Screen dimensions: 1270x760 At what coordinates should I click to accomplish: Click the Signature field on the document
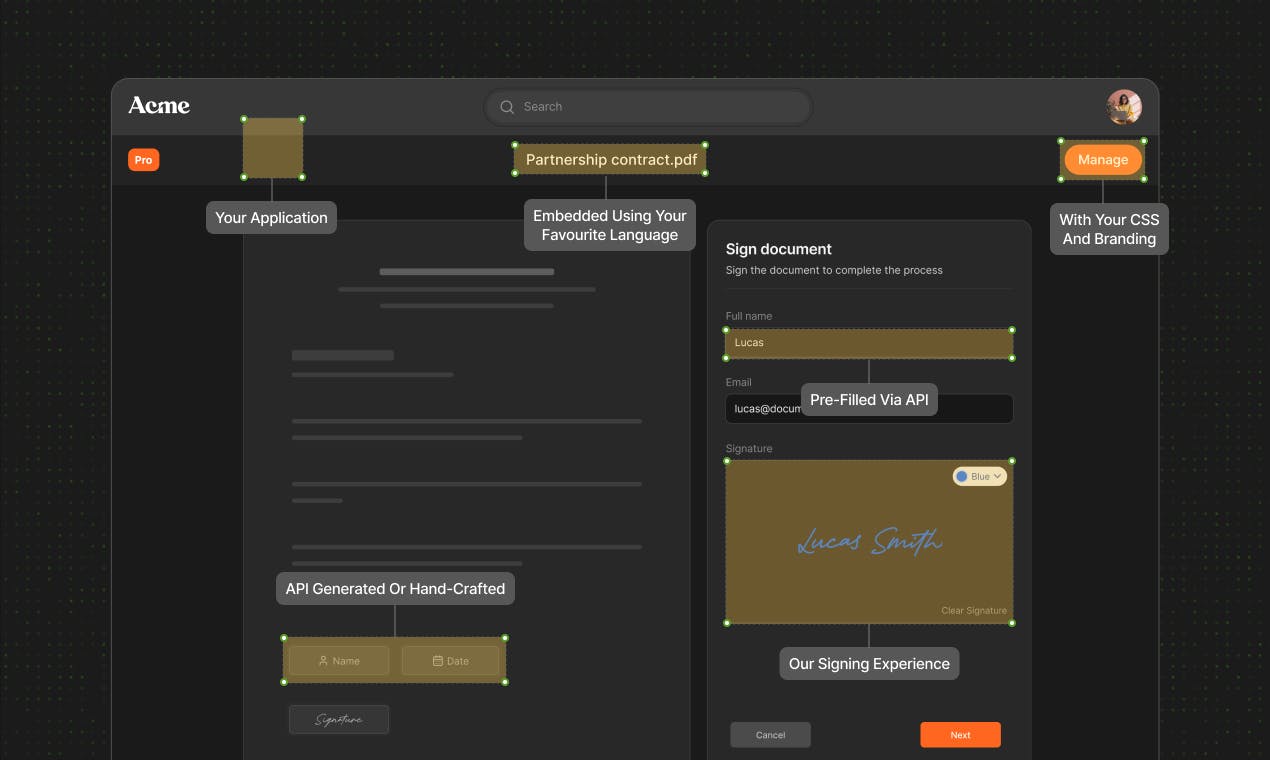coord(339,720)
